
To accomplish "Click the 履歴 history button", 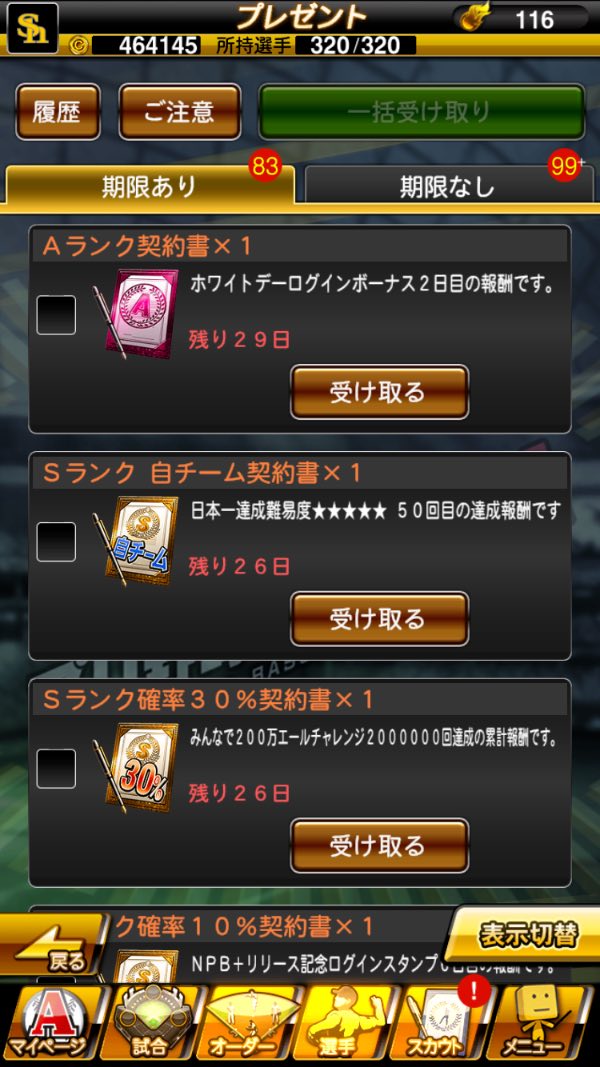I will tap(58, 112).
